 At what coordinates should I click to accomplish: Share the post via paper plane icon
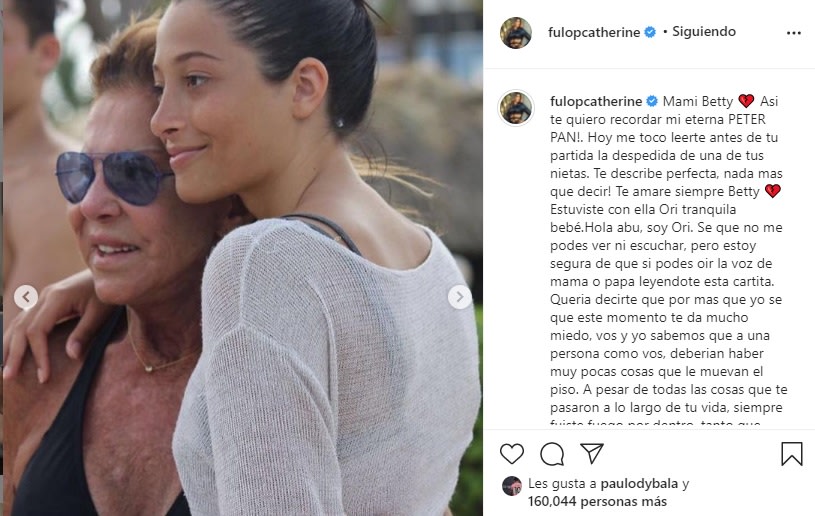click(x=591, y=453)
